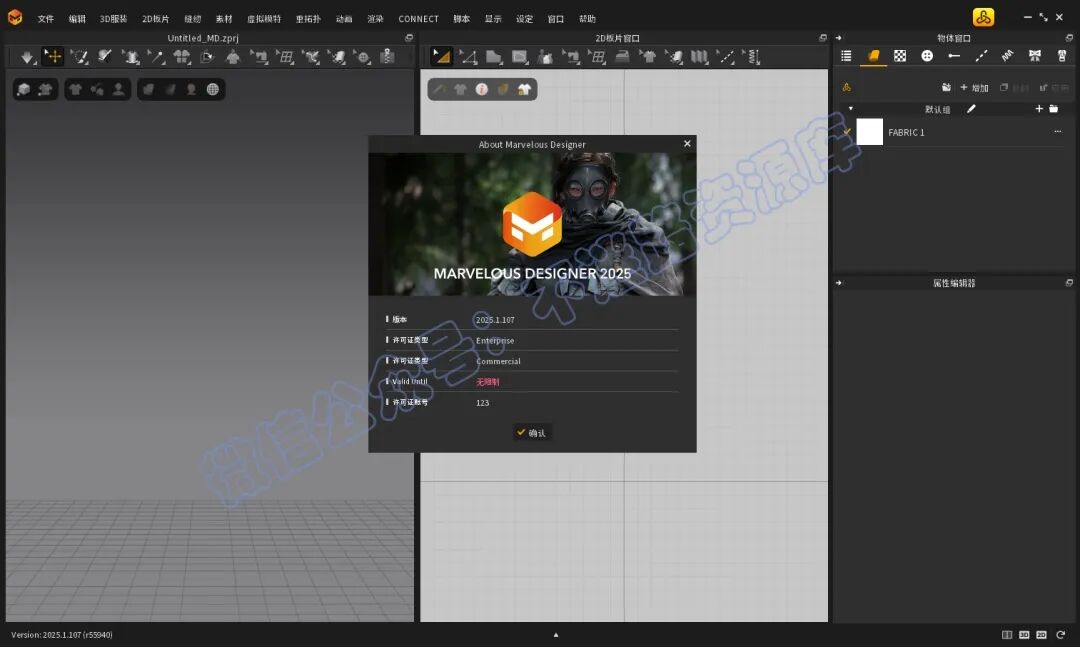
Task: Undock the 3D window via its float icon
Action: [x=408, y=38]
